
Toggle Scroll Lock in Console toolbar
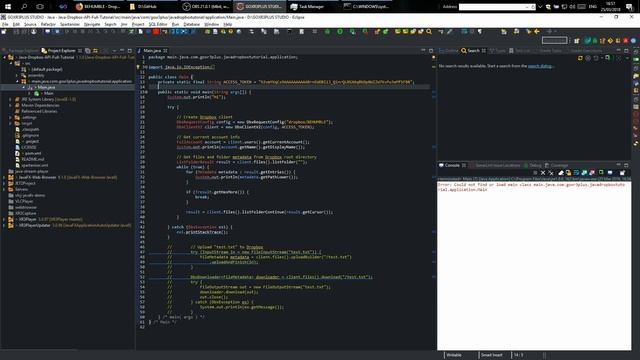[569, 173]
